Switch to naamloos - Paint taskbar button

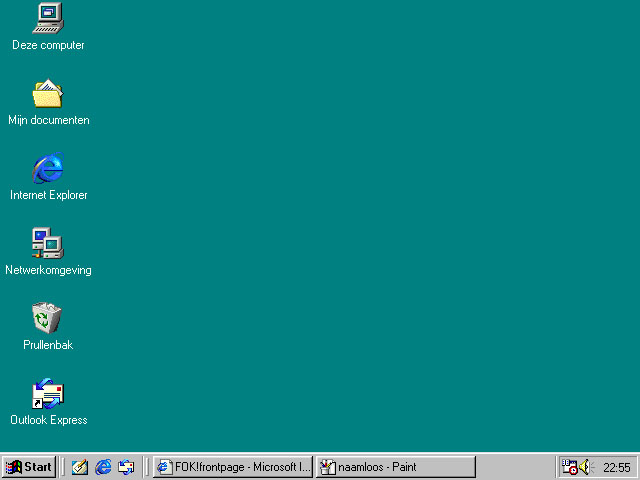click(x=396, y=467)
